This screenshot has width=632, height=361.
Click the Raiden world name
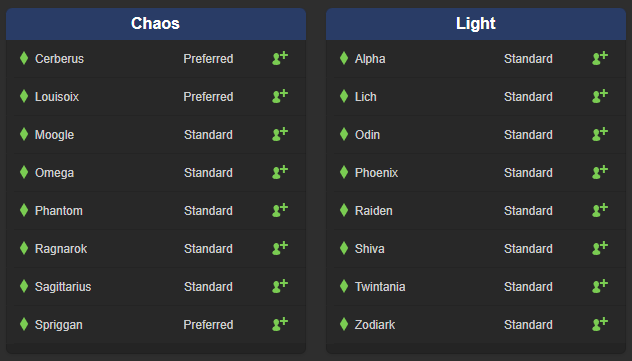click(374, 211)
